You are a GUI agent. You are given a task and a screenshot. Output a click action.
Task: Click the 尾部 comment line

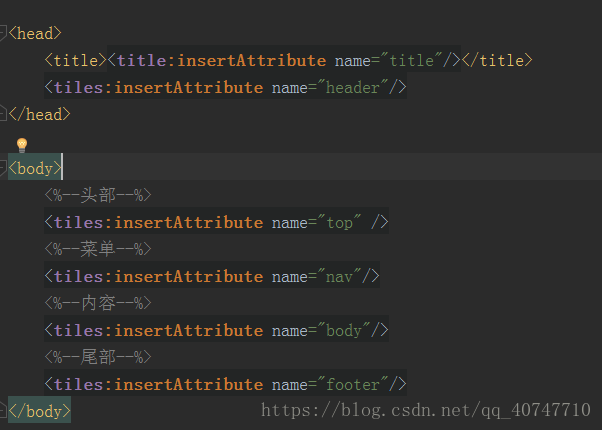(98, 357)
